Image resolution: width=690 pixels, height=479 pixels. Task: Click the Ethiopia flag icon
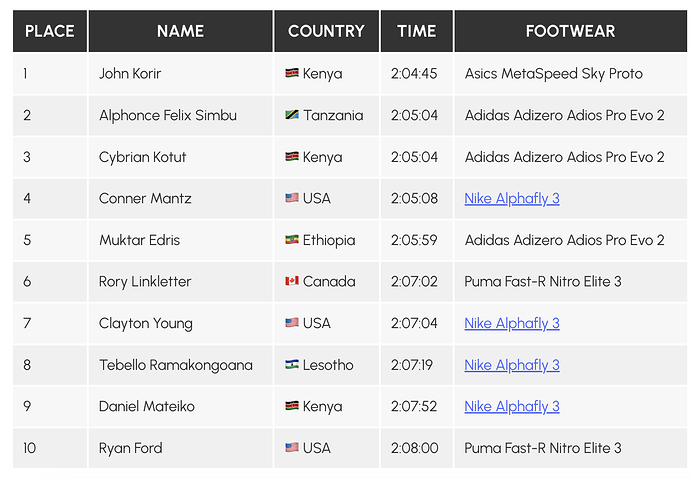click(292, 241)
